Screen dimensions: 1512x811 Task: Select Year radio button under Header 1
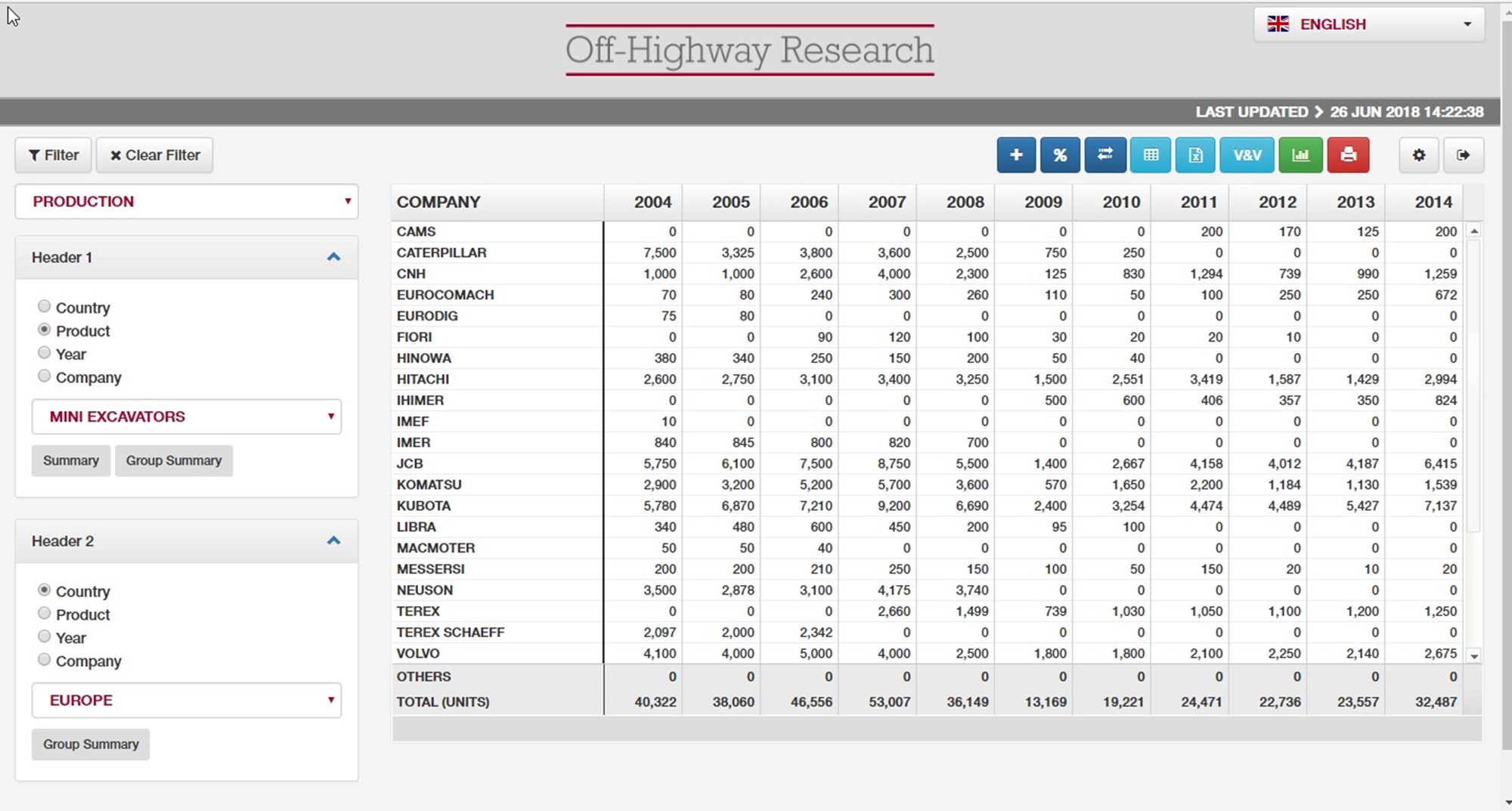(45, 353)
